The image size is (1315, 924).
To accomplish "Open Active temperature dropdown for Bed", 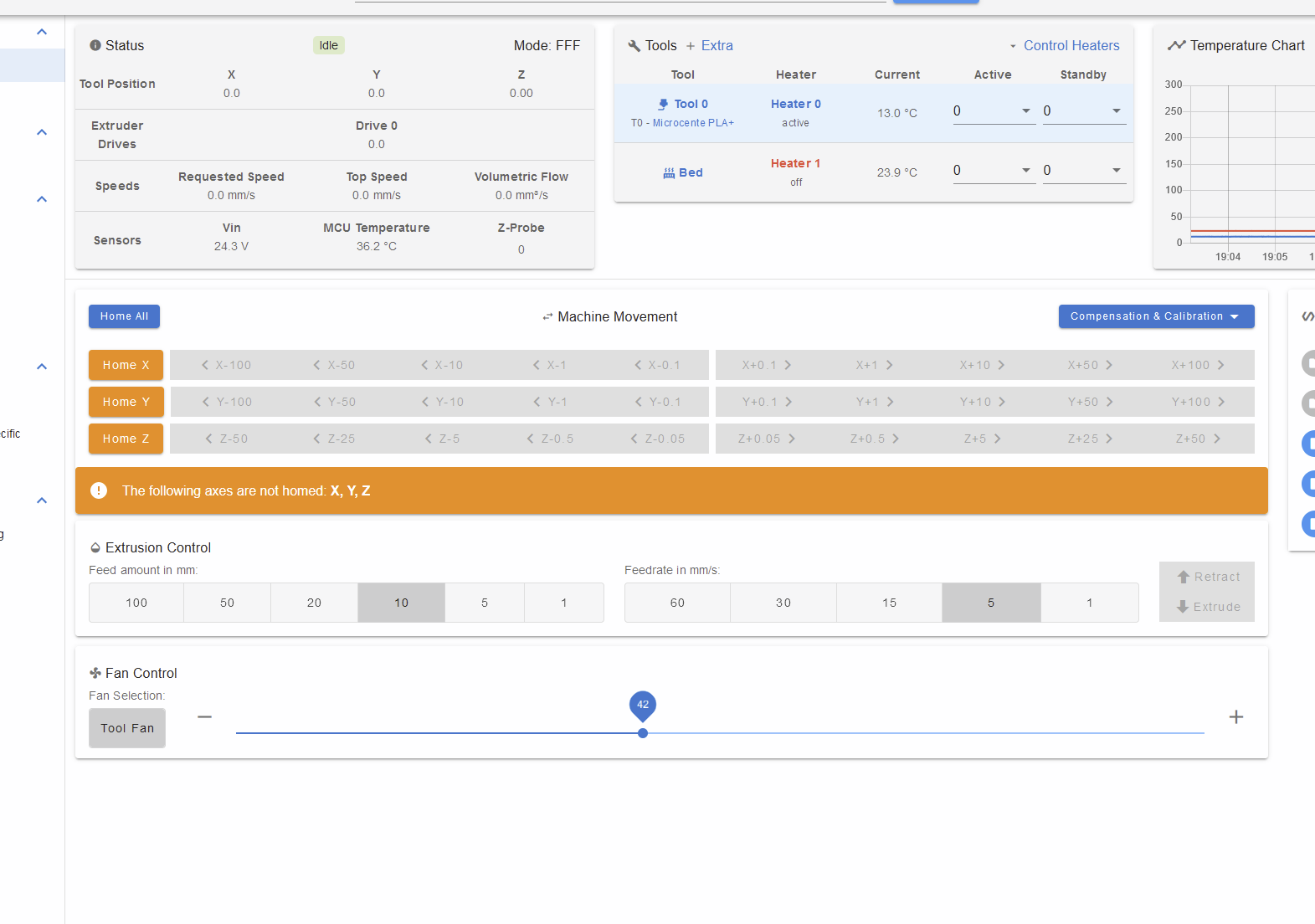I will pos(1026,170).
